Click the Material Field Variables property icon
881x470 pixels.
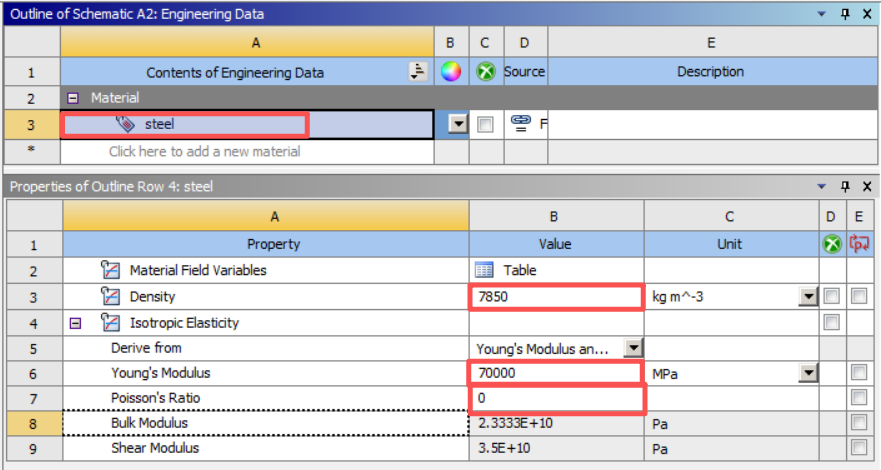pyautogui.click(x=110, y=270)
